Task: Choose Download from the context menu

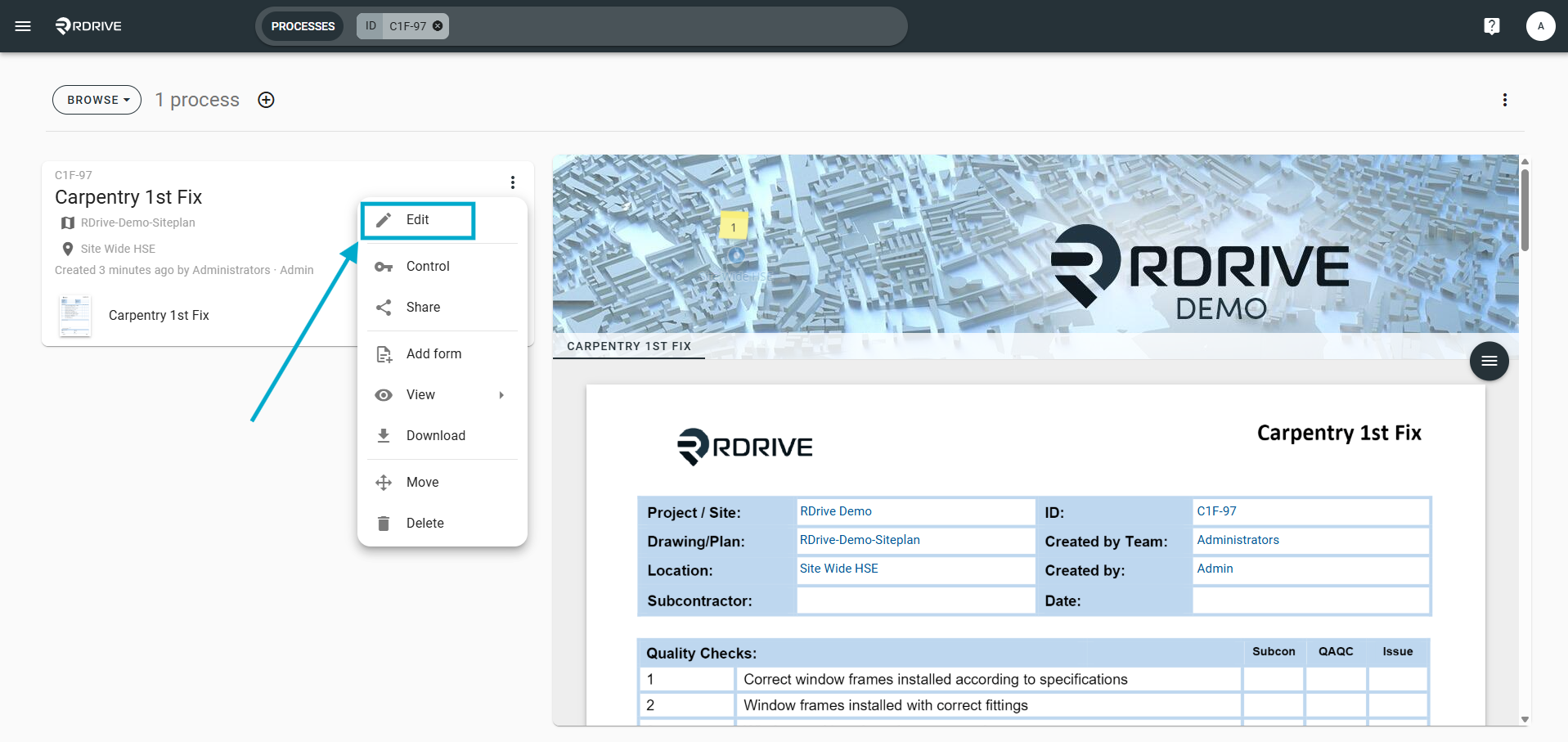Action: tap(443, 436)
